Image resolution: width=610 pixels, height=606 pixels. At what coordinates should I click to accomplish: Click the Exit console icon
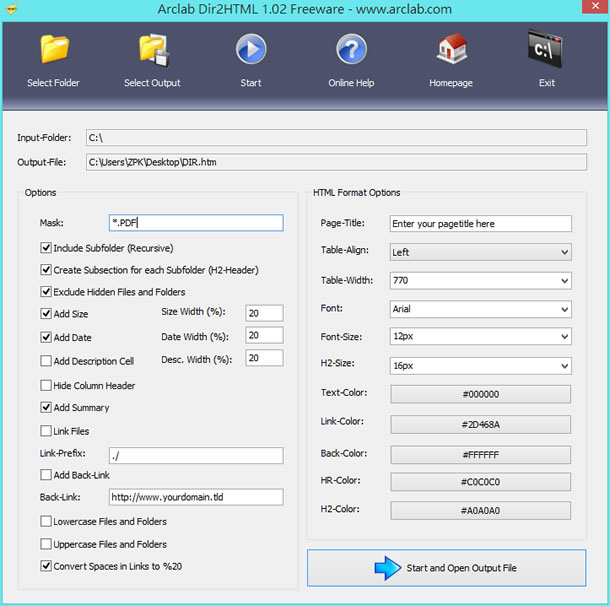coord(546,50)
